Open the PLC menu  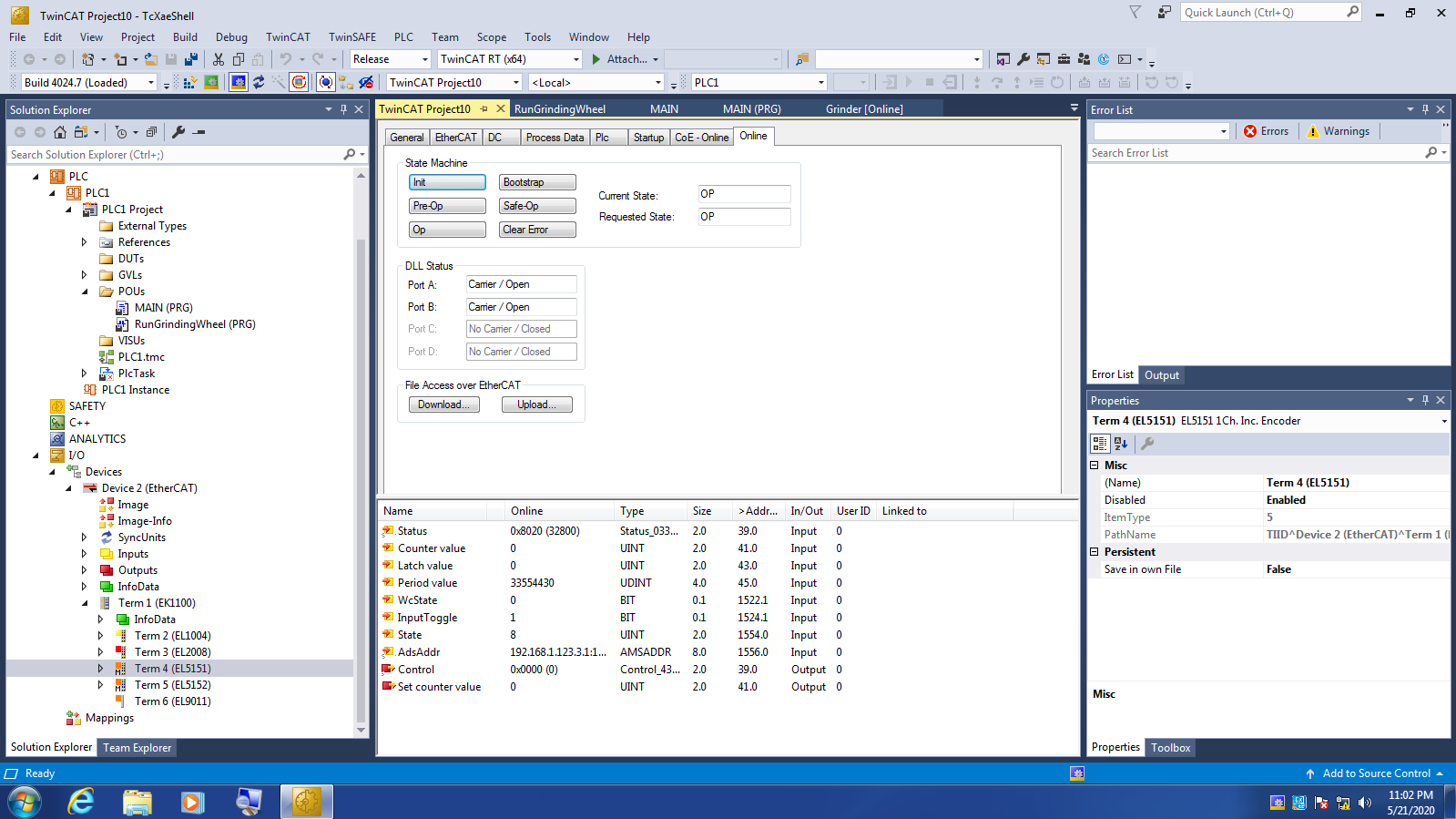[x=403, y=37]
